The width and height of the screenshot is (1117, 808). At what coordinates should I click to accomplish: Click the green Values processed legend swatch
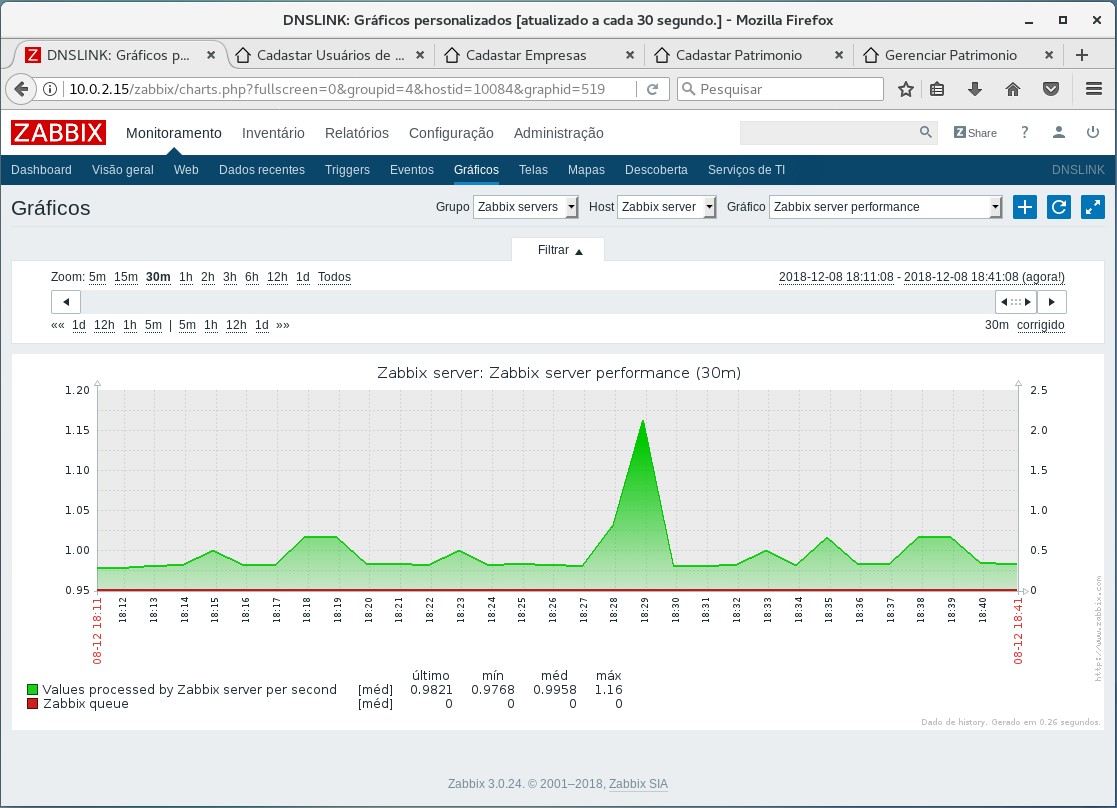click(x=32, y=689)
